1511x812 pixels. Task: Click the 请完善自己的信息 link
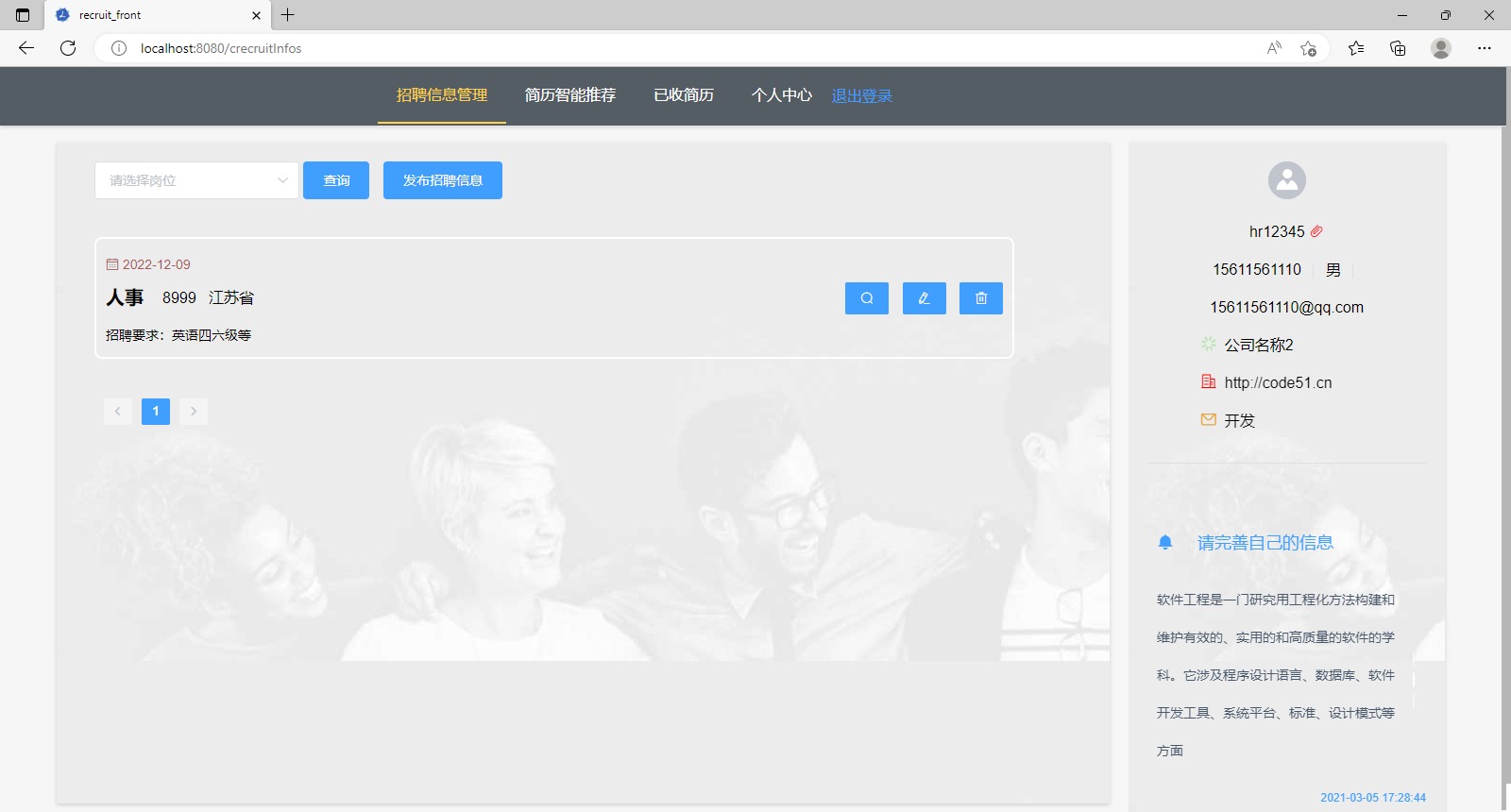(1265, 543)
